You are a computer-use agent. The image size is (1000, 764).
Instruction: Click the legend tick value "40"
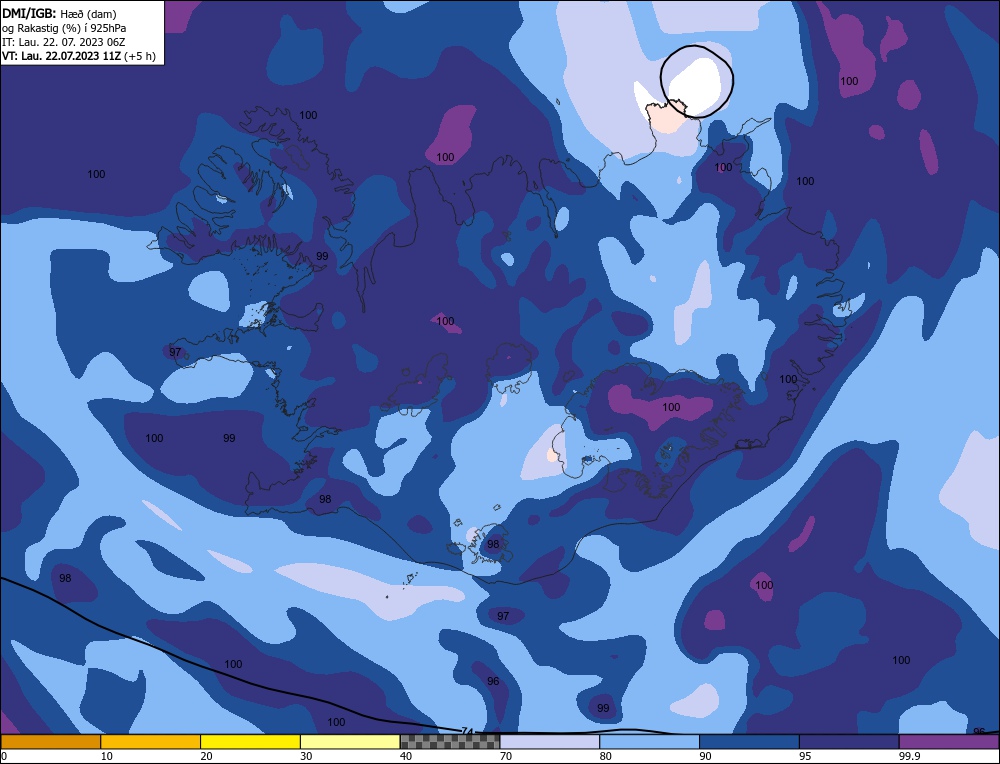[x=406, y=756]
